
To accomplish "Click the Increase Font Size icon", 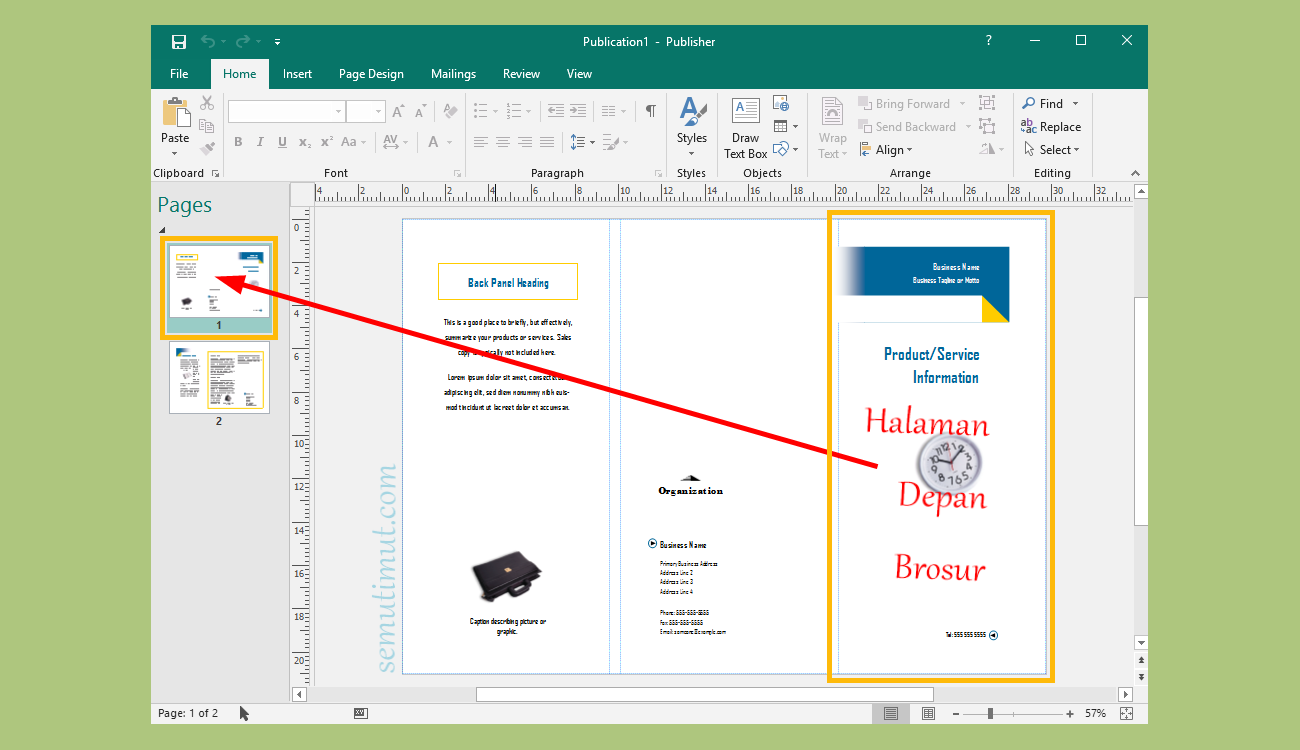I will (399, 111).
